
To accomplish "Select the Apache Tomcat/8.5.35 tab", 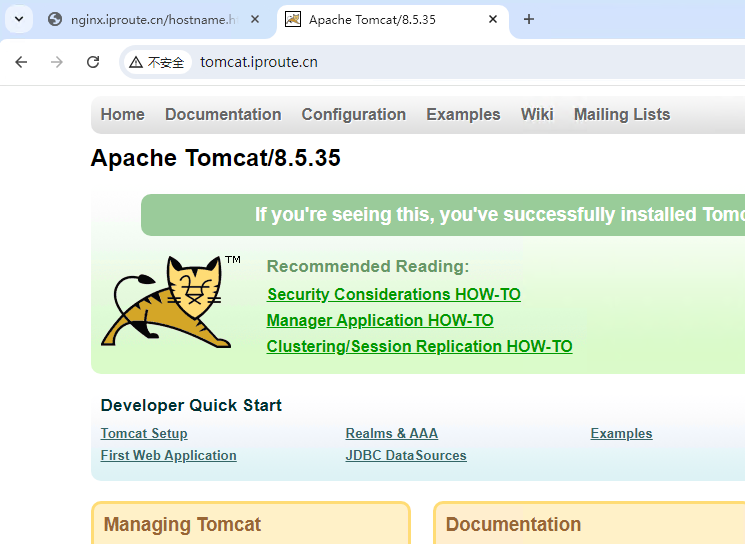I will (x=380, y=20).
